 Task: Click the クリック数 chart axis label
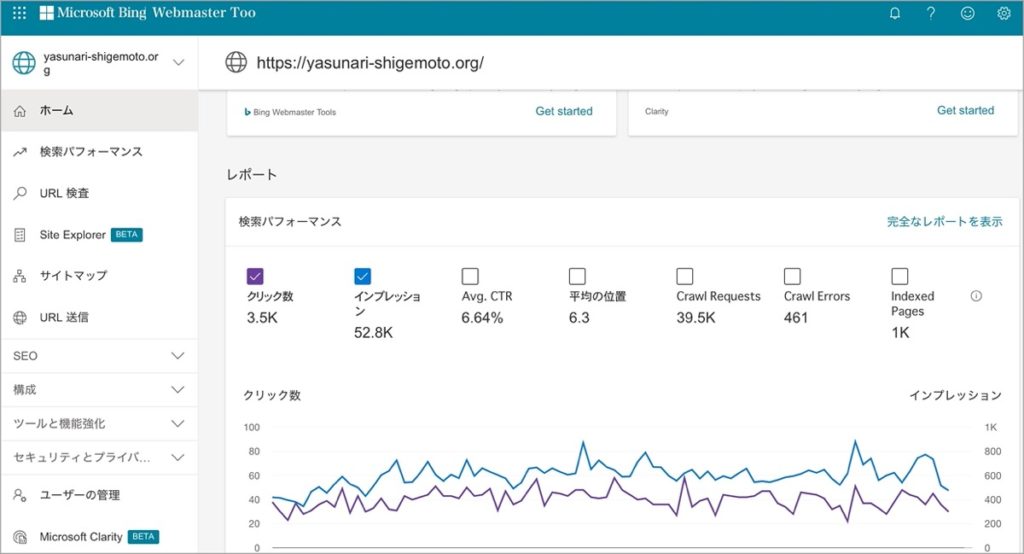coord(272,395)
